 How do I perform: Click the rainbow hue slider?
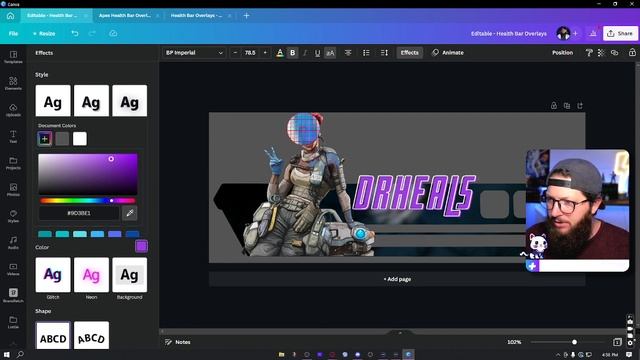click(x=87, y=200)
